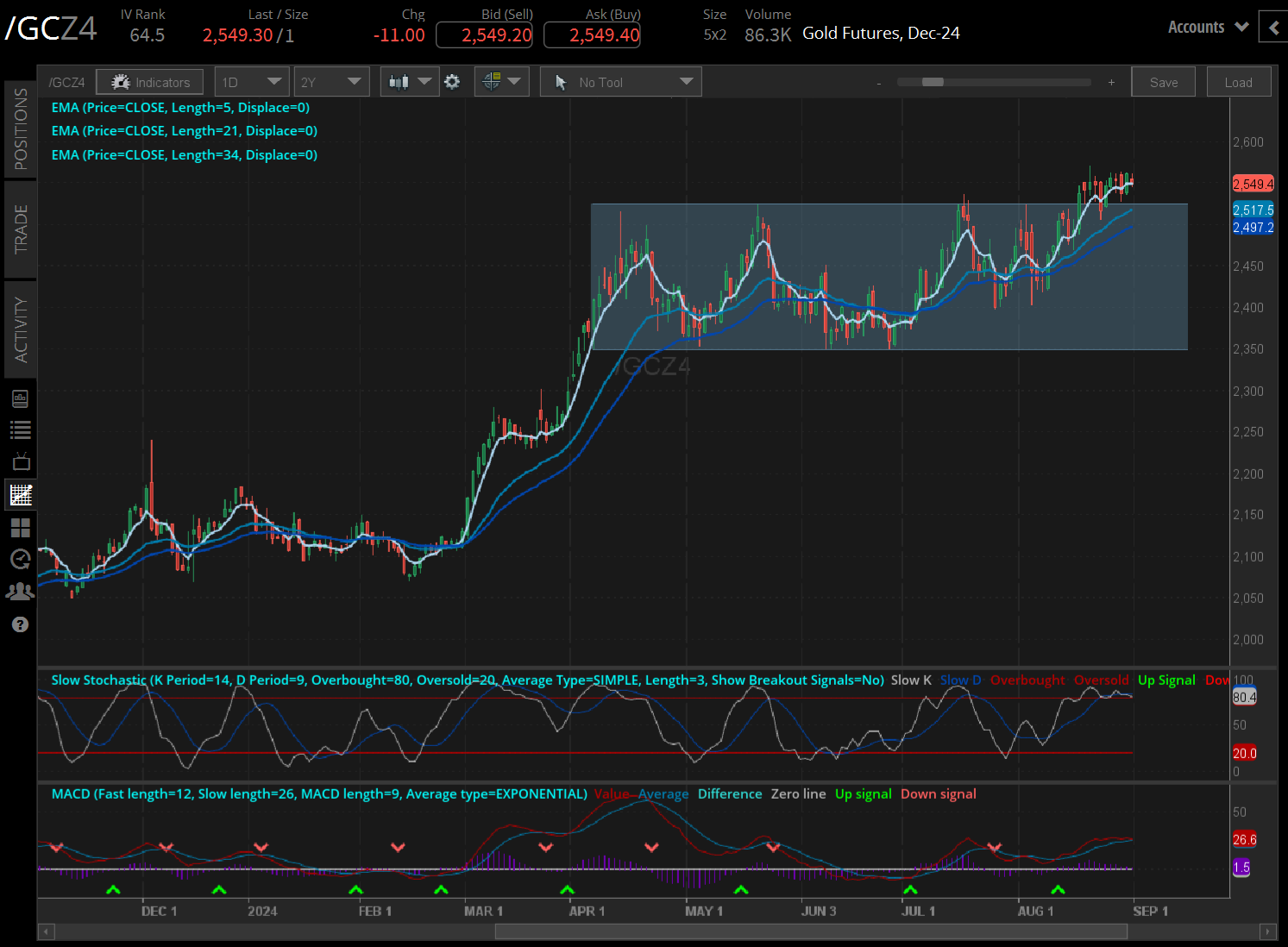Open the grid layout sidebar icon
This screenshot has height=947, width=1288.
click(20, 527)
